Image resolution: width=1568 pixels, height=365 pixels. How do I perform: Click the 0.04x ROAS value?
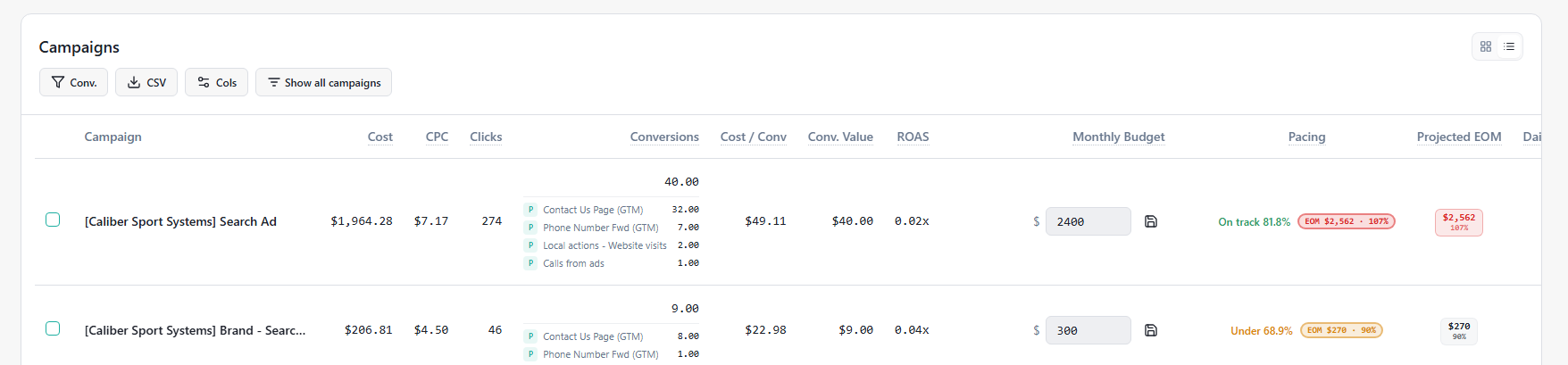tap(912, 330)
